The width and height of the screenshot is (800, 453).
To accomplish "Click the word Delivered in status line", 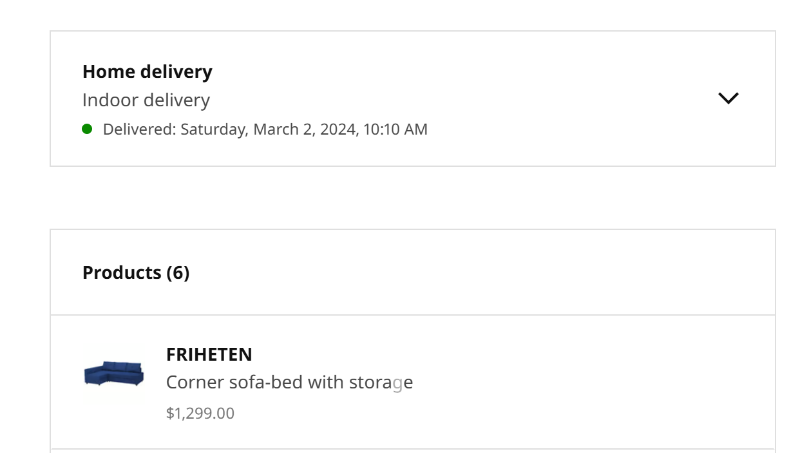I will [138, 129].
